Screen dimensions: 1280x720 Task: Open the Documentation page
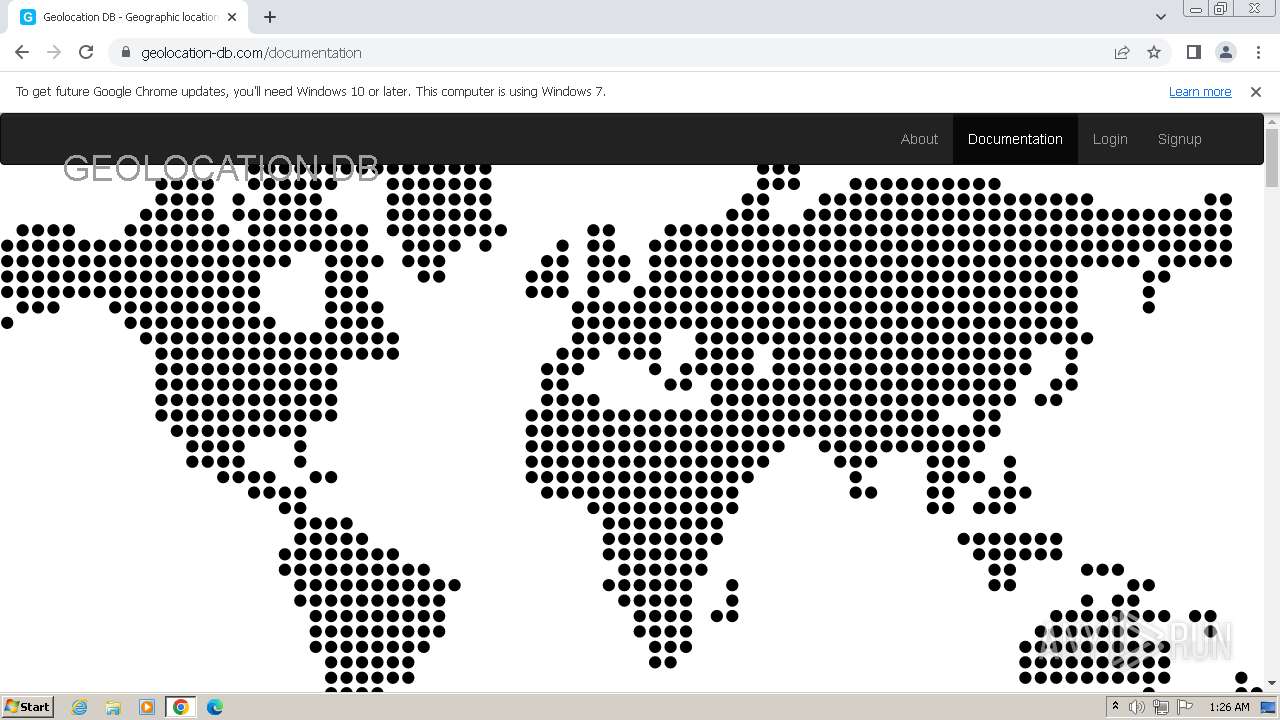[x=1015, y=139]
